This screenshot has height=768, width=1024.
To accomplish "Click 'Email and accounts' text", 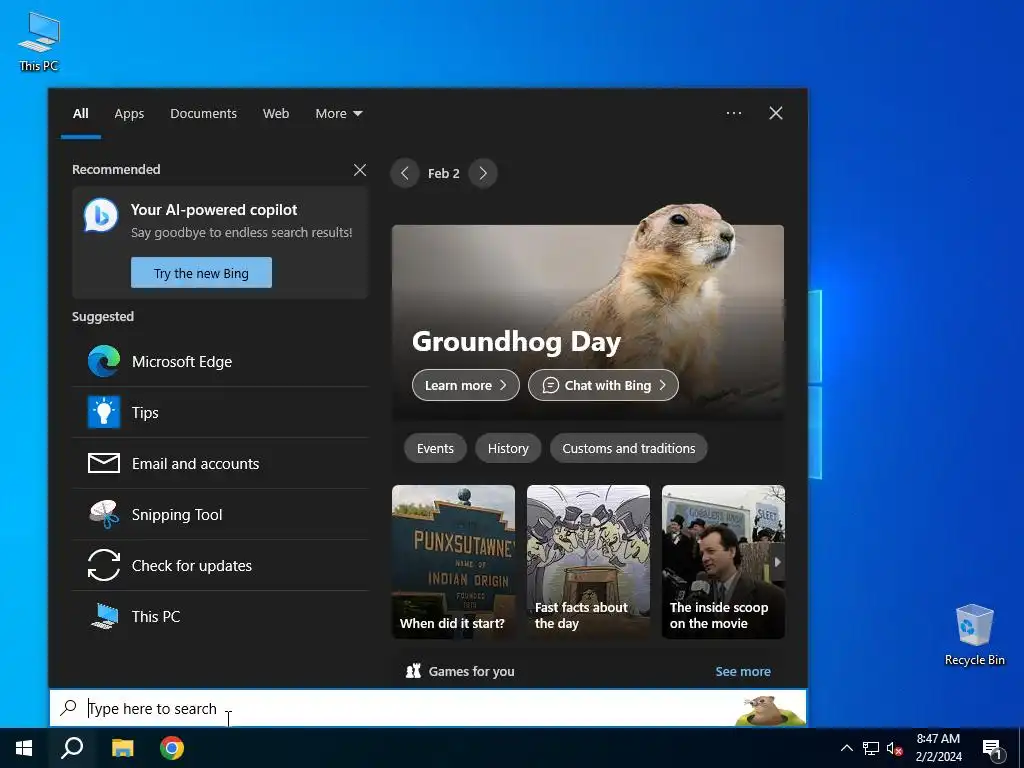I will (x=195, y=464).
